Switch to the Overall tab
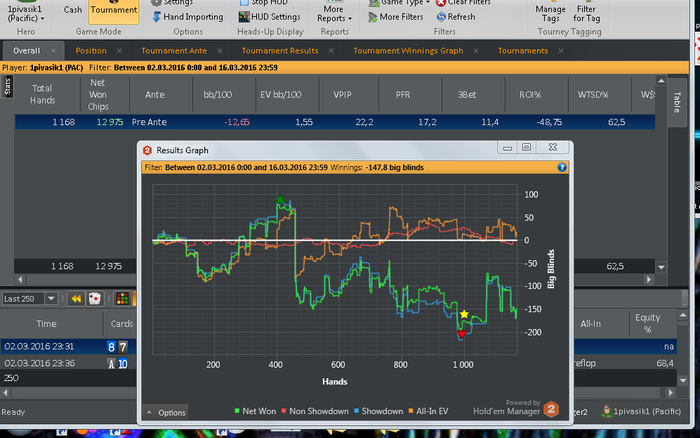700x438 pixels. point(26,51)
